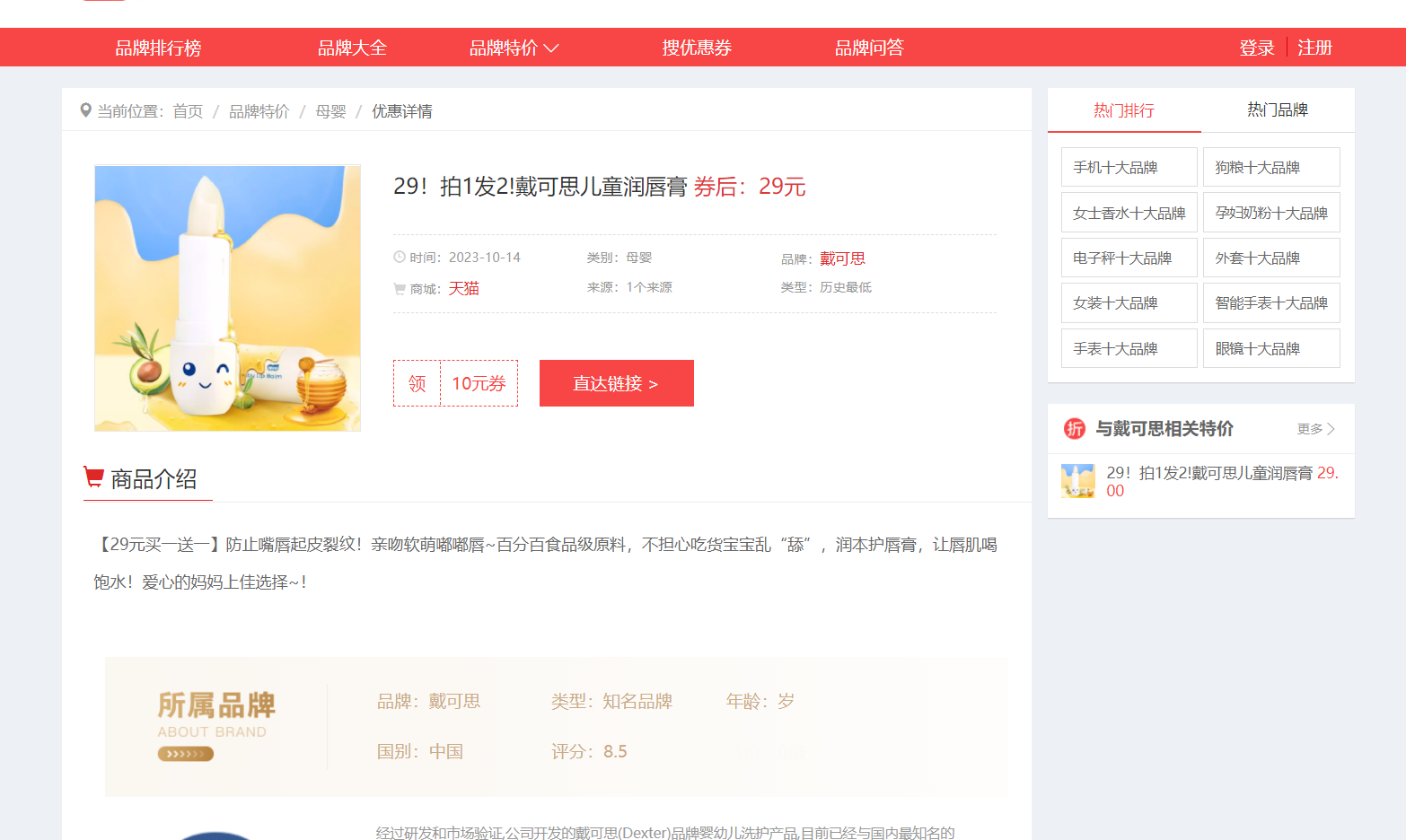
Task: Navigate to 母婴 in the breadcrumb
Action: tap(330, 111)
